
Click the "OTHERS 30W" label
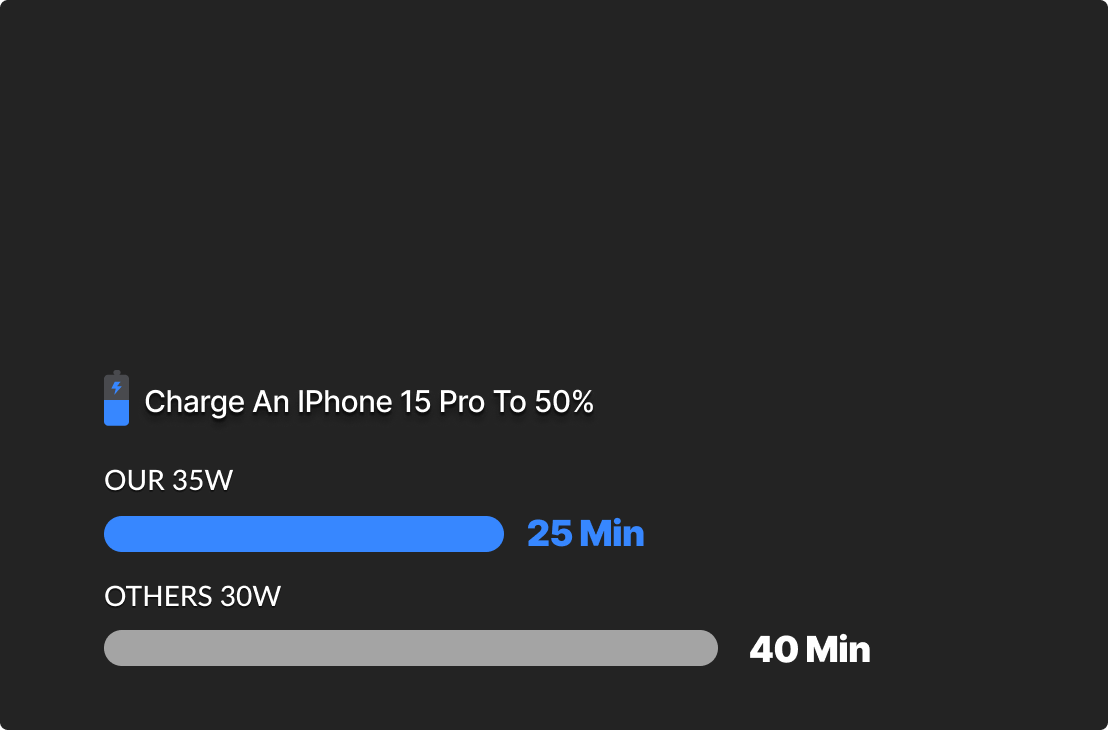coord(192,597)
